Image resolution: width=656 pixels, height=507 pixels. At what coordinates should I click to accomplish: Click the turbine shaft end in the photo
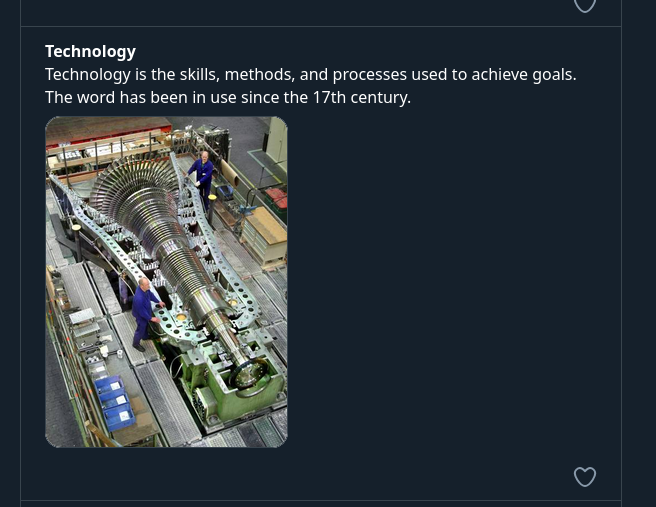pos(245,372)
